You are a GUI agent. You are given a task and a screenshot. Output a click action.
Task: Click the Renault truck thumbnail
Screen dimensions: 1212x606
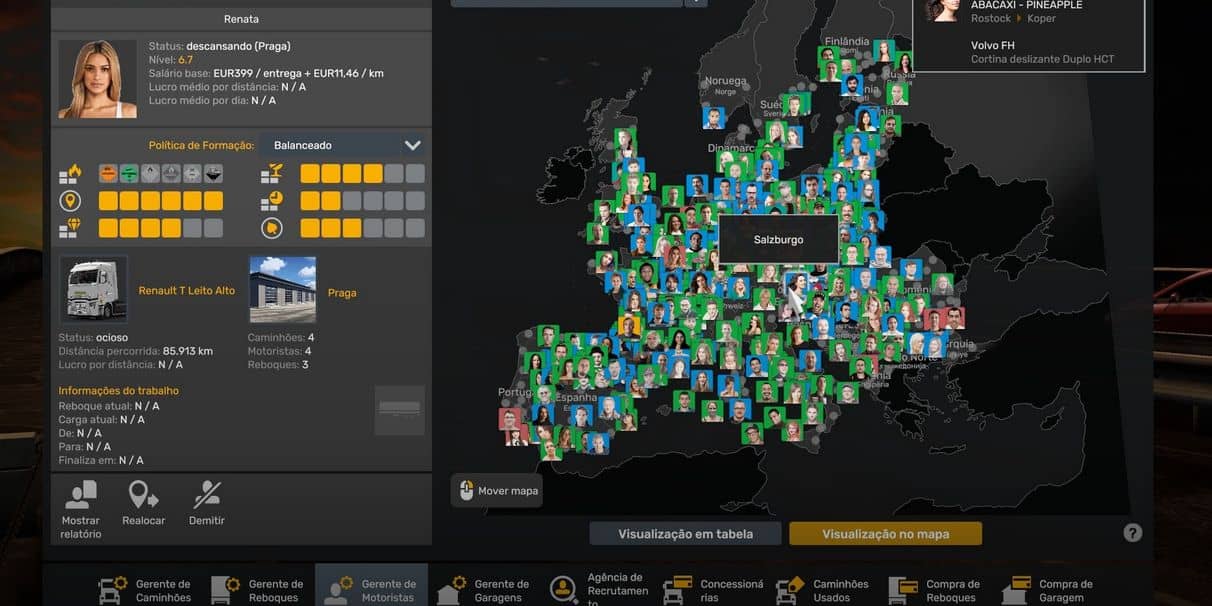click(93, 290)
